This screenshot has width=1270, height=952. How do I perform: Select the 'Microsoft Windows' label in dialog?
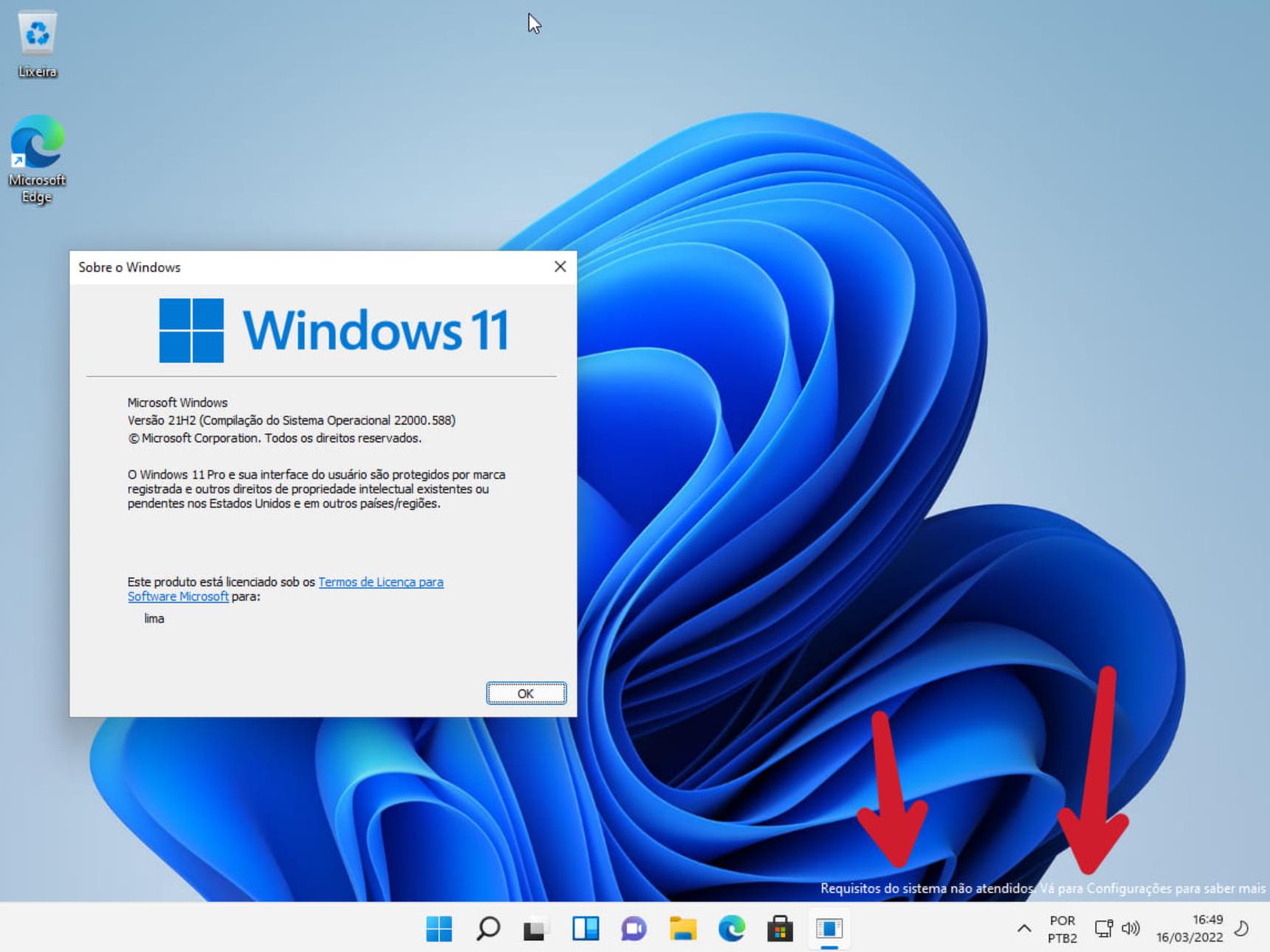[177, 402]
